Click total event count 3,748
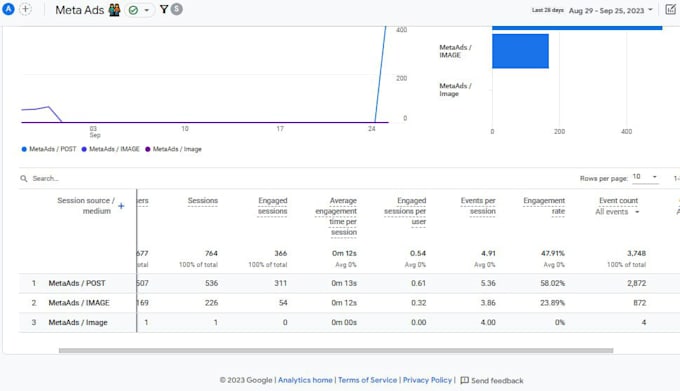680x391 pixels. (x=637, y=253)
